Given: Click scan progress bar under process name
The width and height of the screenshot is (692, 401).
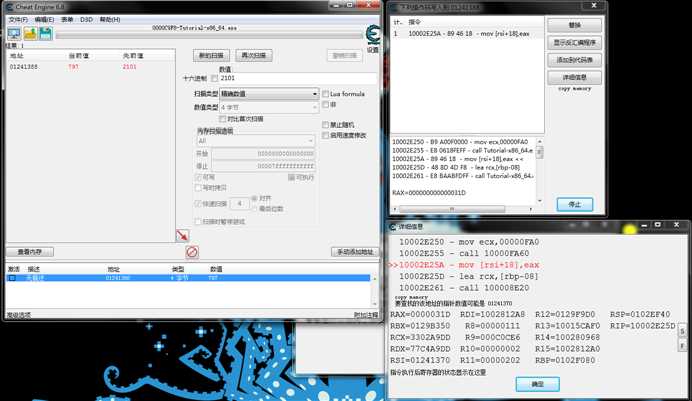Looking at the screenshot, I should point(209,35).
